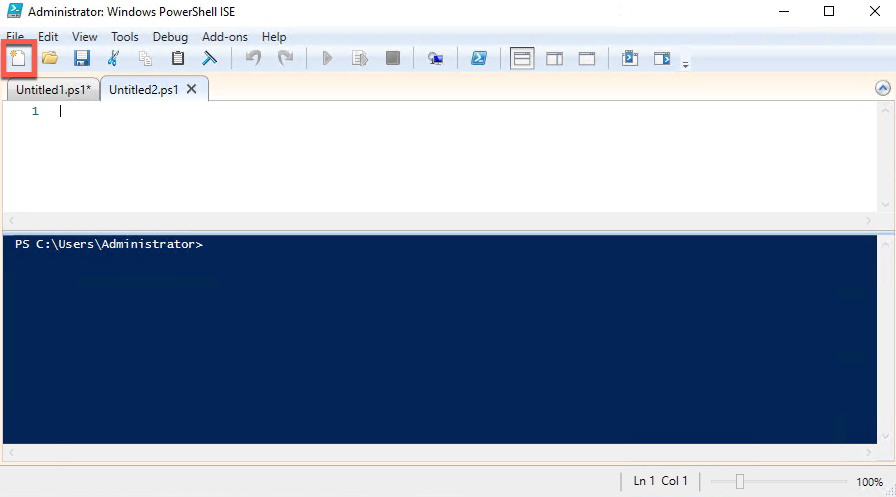Click the Ln 1 Col 1 indicator
This screenshot has height=497, width=896.
point(660,481)
